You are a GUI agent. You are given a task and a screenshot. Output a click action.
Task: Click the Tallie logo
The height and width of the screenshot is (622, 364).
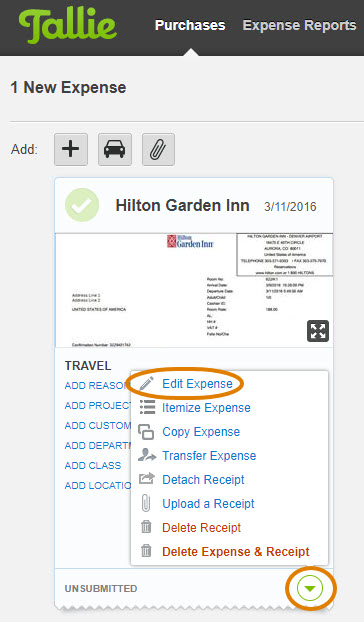tap(68, 26)
